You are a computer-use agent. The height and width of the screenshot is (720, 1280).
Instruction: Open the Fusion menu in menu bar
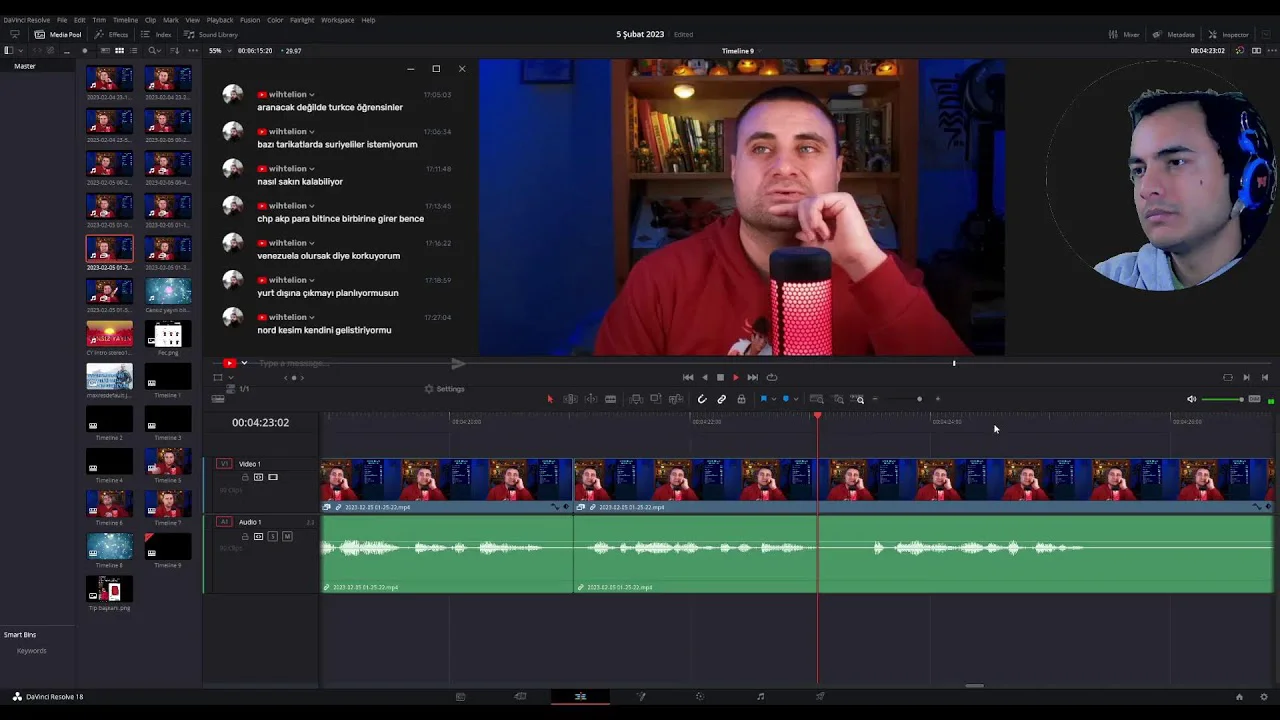pyautogui.click(x=250, y=20)
